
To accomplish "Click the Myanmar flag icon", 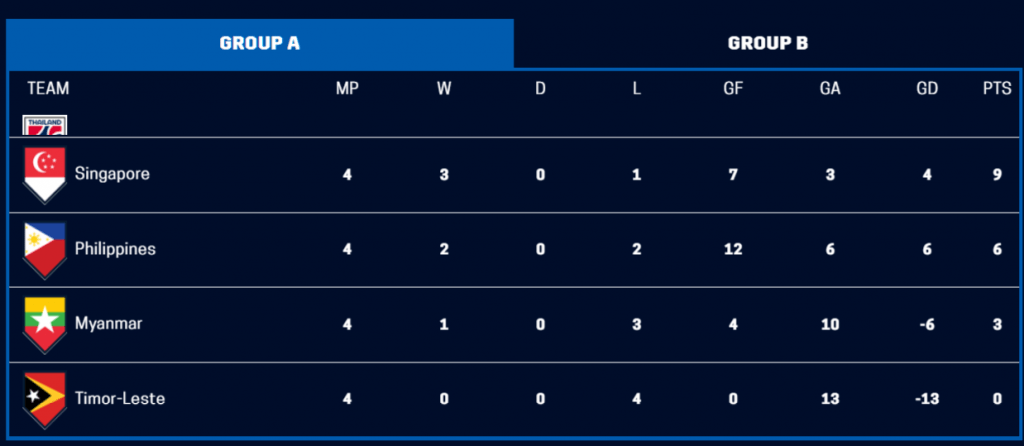I will coord(45,324).
